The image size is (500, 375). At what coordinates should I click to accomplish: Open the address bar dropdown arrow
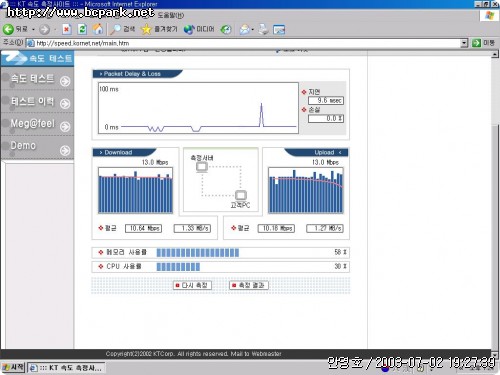464,43
